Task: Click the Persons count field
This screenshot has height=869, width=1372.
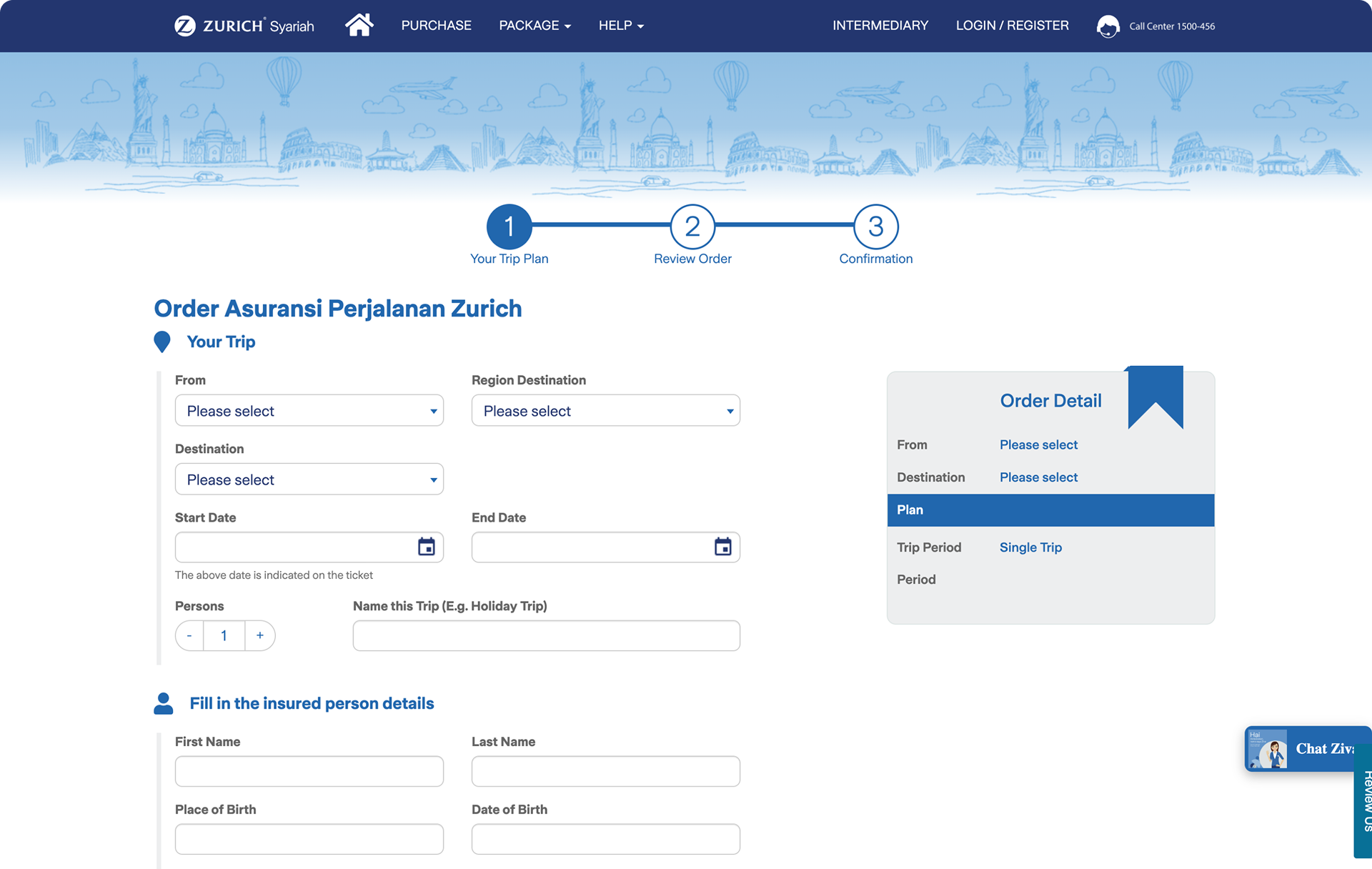Action: coord(224,635)
